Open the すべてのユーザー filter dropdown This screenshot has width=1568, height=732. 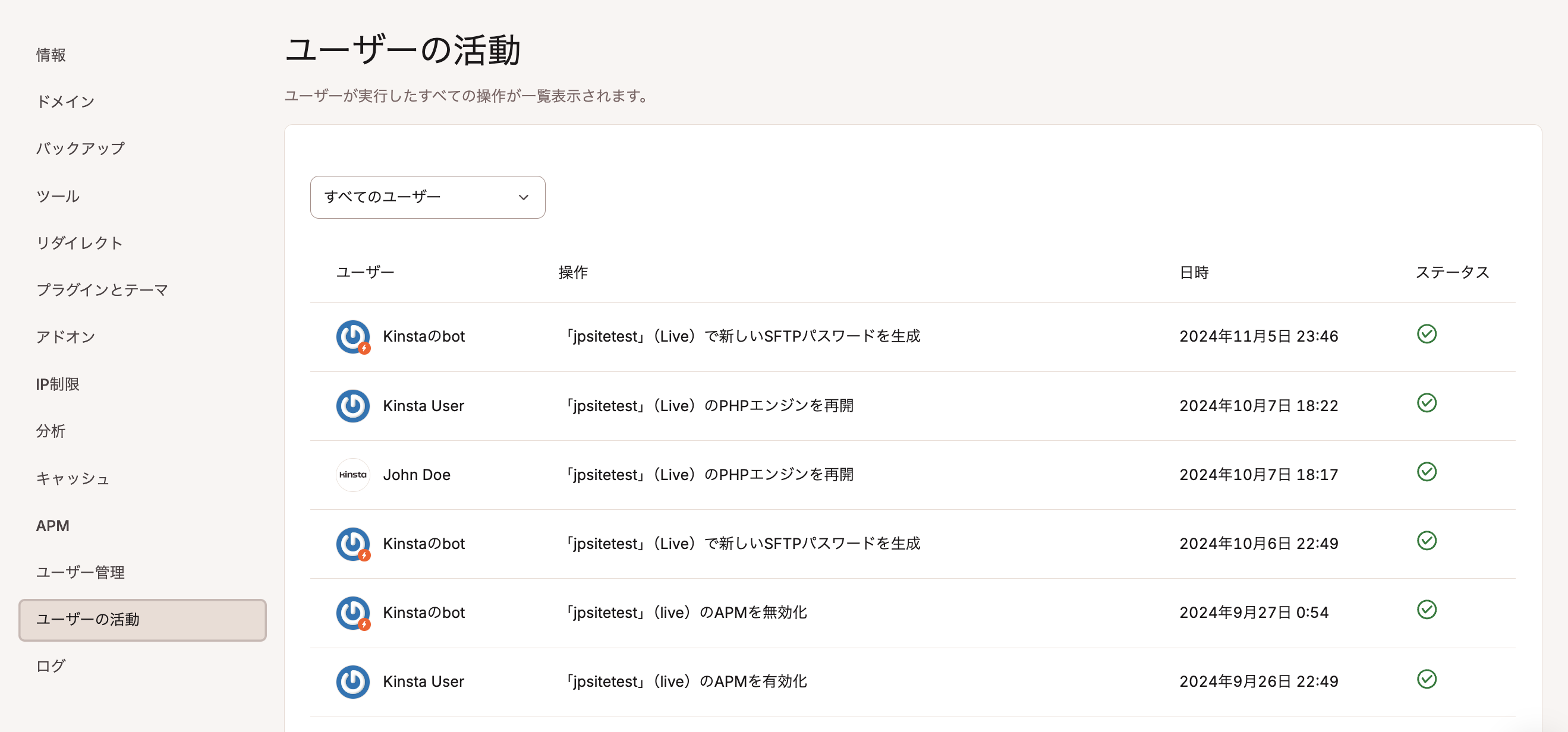click(x=427, y=197)
